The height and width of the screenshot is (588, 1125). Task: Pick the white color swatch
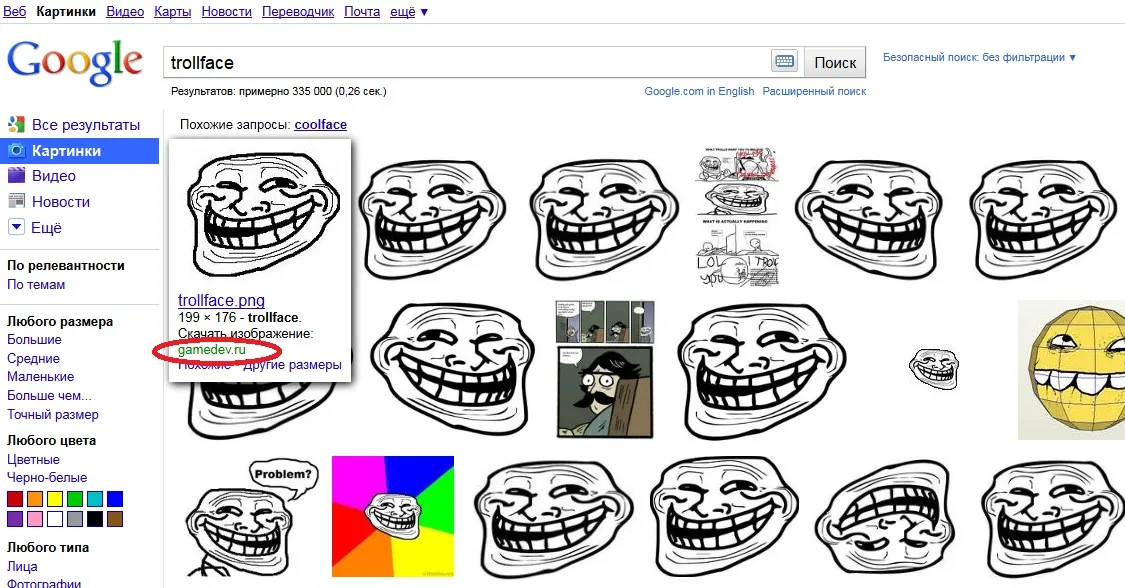point(55,518)
